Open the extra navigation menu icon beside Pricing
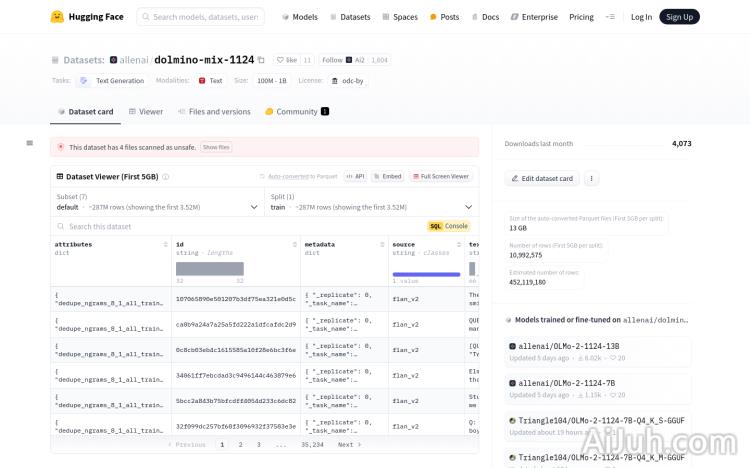Image resolution: width=750 pixels, height=468 pixels. 611,17
